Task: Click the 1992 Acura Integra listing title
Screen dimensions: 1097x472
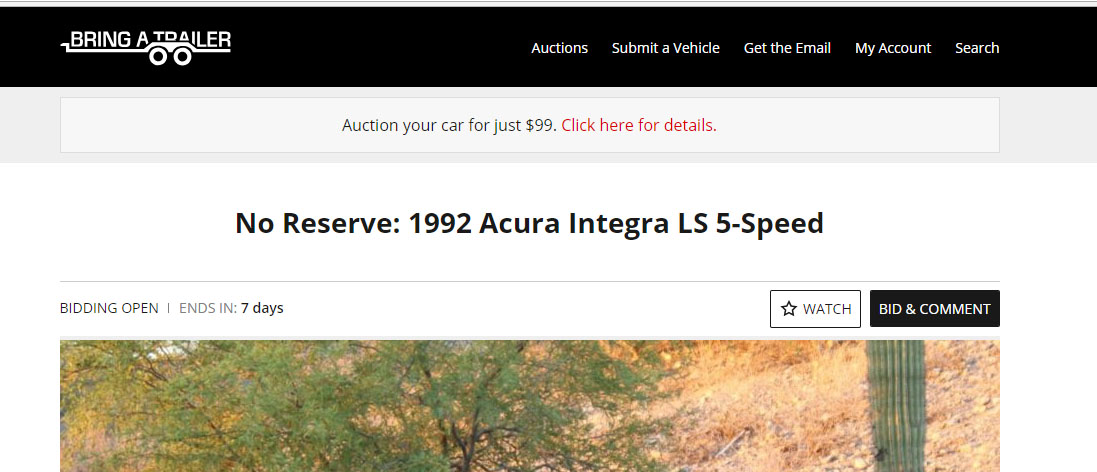Action: point(529,223)
